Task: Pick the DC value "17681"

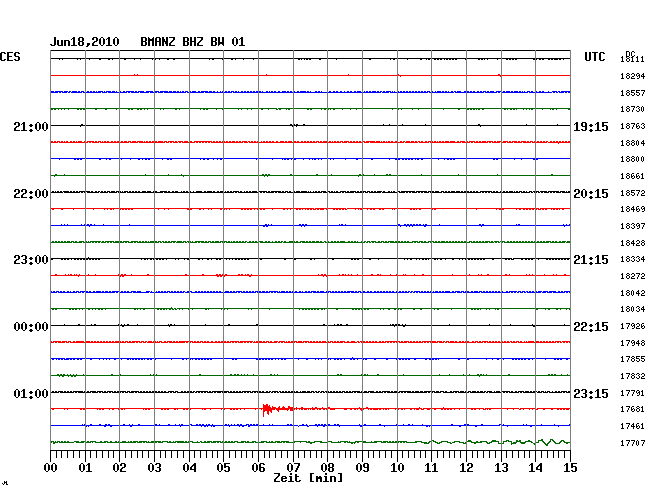Action: (x=633, y=409)
